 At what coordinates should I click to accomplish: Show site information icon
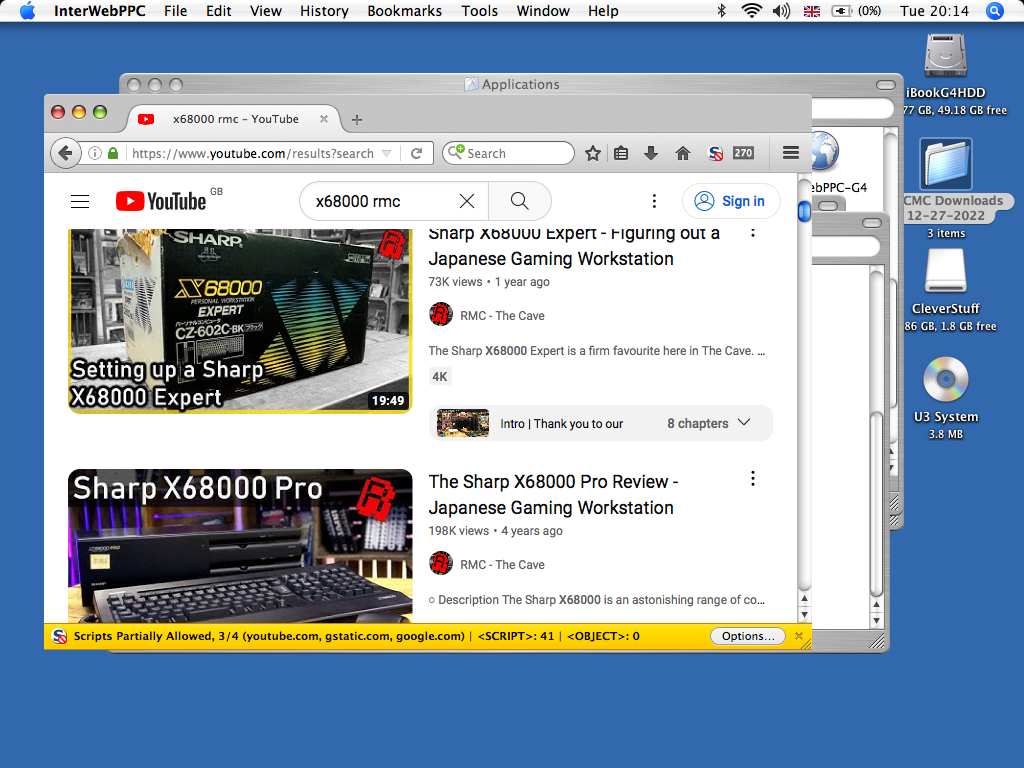[95, 153]
